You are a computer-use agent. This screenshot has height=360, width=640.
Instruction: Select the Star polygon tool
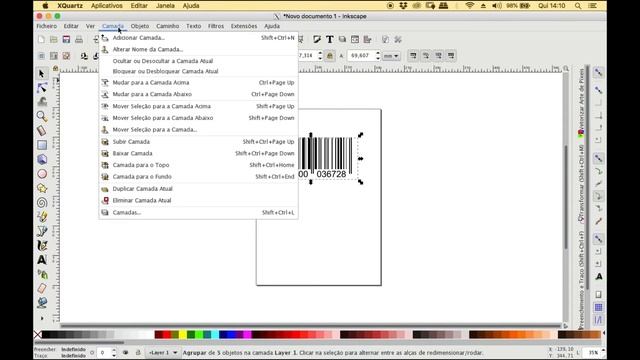point(42,188)
